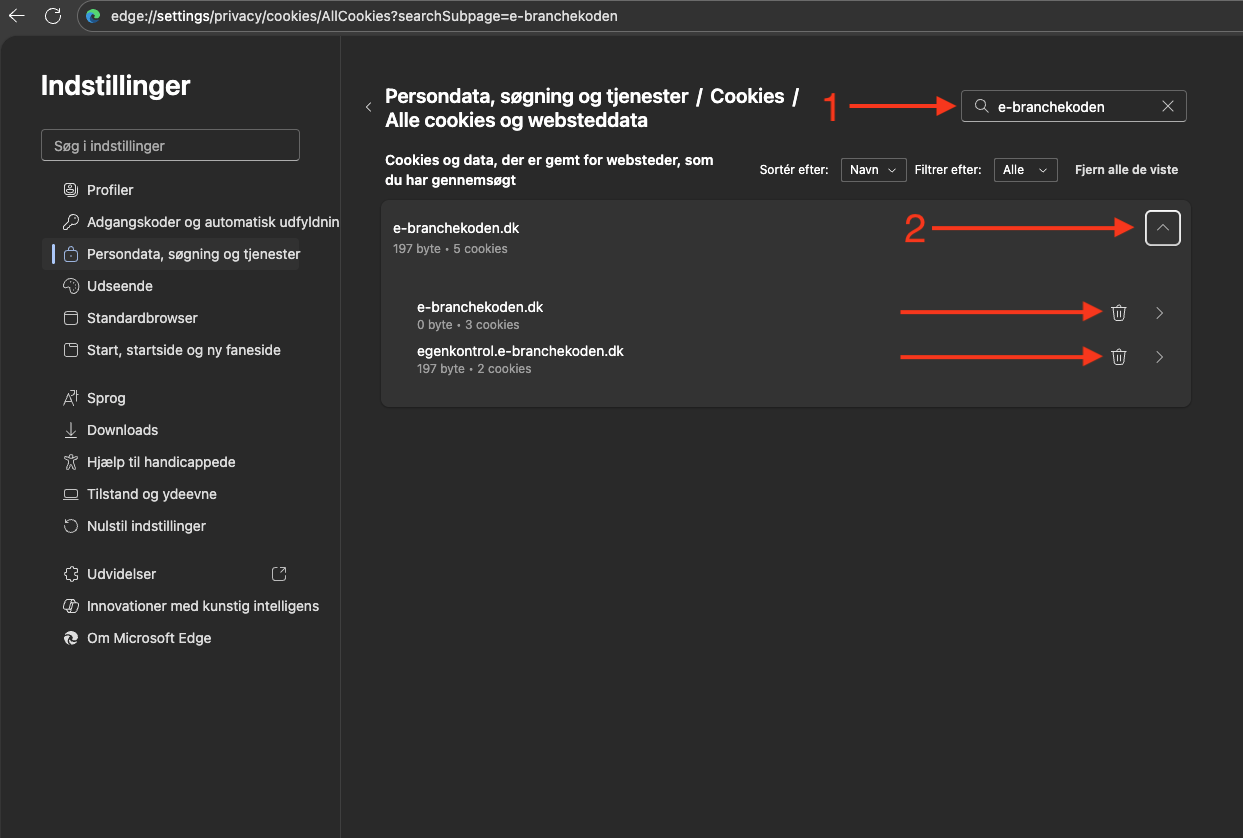Open Udseende settings
The image size is (1243, 838).
coord(120,286)
